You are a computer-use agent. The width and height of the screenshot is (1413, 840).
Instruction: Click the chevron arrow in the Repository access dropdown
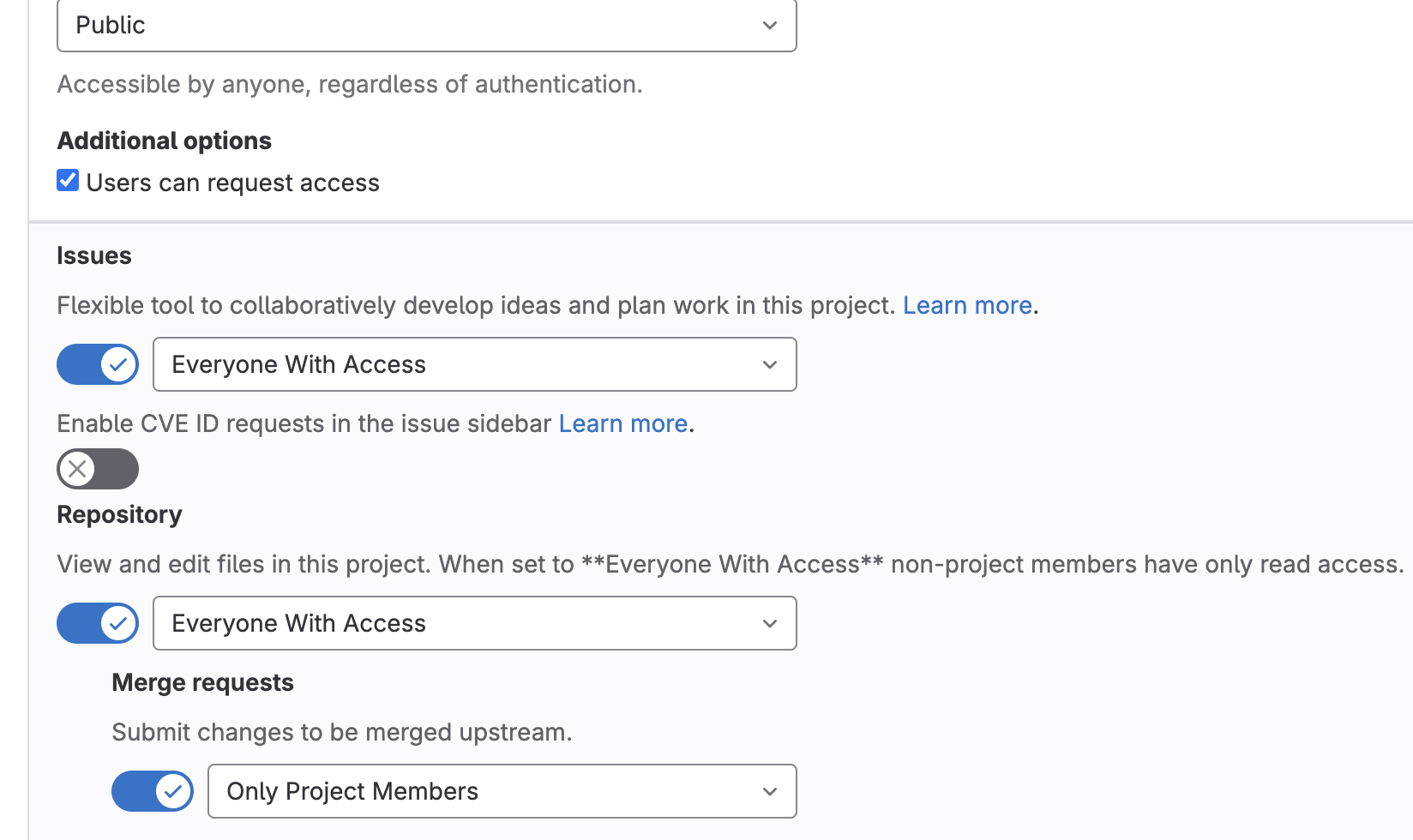point(769,624)
